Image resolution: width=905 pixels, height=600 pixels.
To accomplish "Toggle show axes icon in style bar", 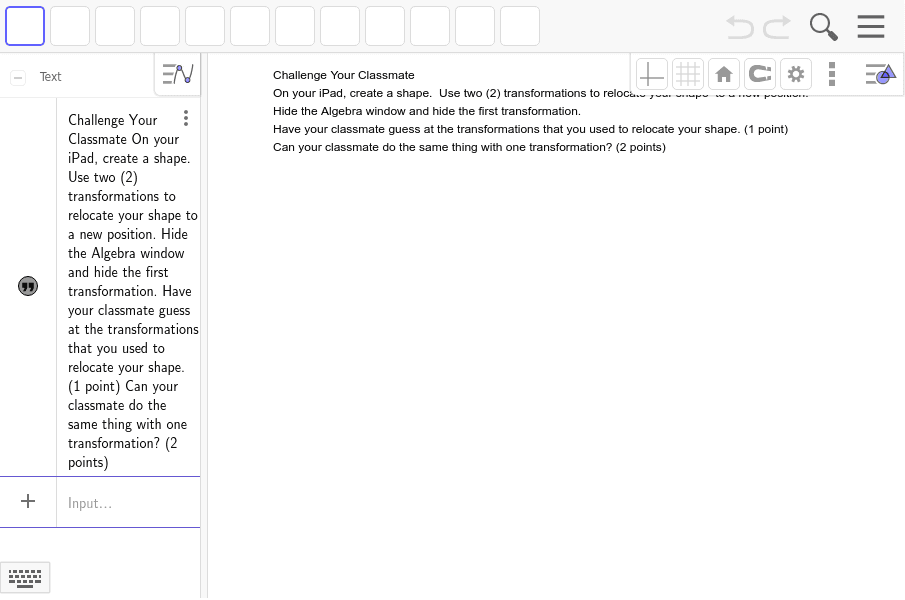I will coord(652,74).
